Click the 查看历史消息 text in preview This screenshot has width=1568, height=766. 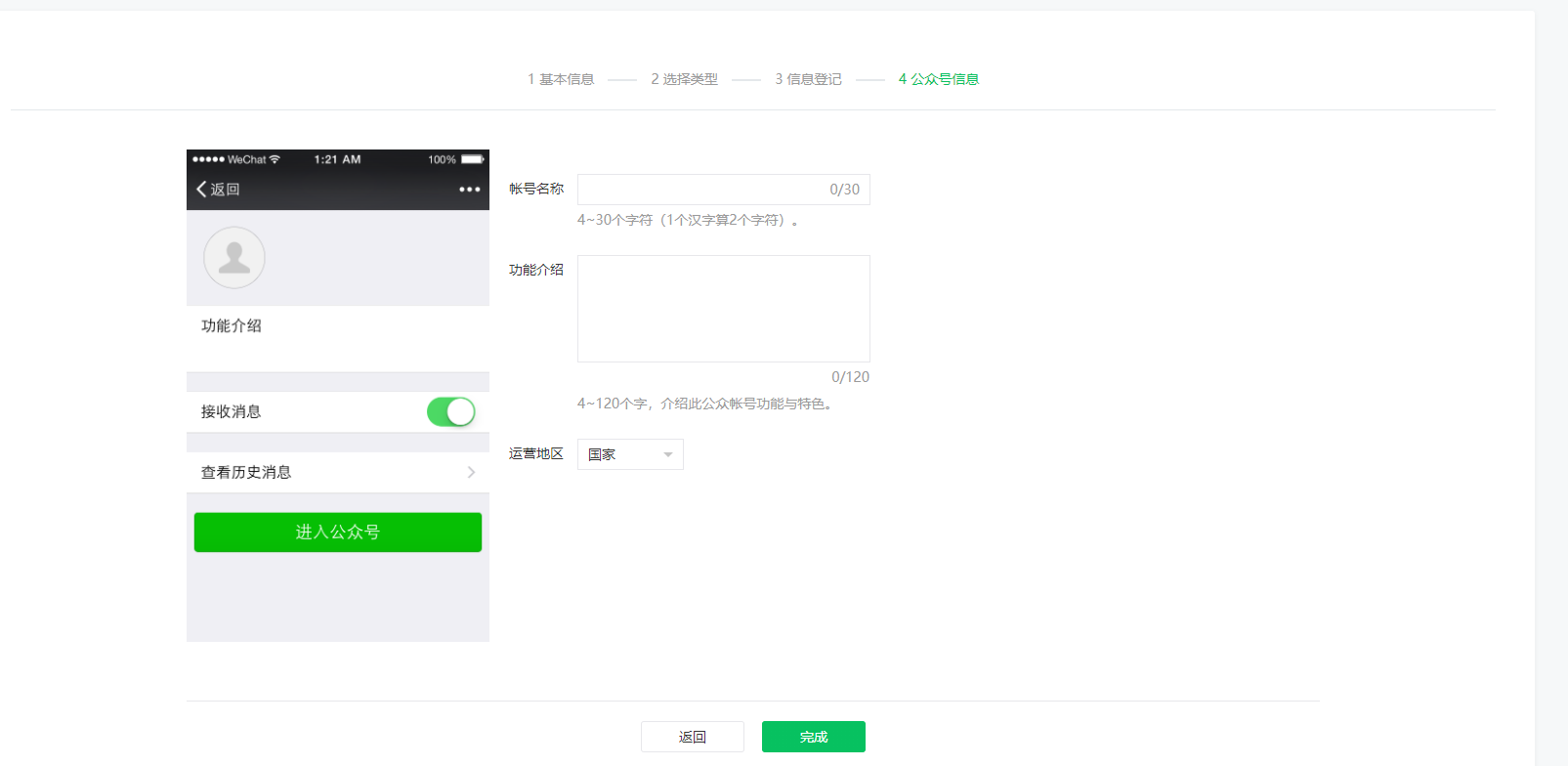click(x=246, y=472)
